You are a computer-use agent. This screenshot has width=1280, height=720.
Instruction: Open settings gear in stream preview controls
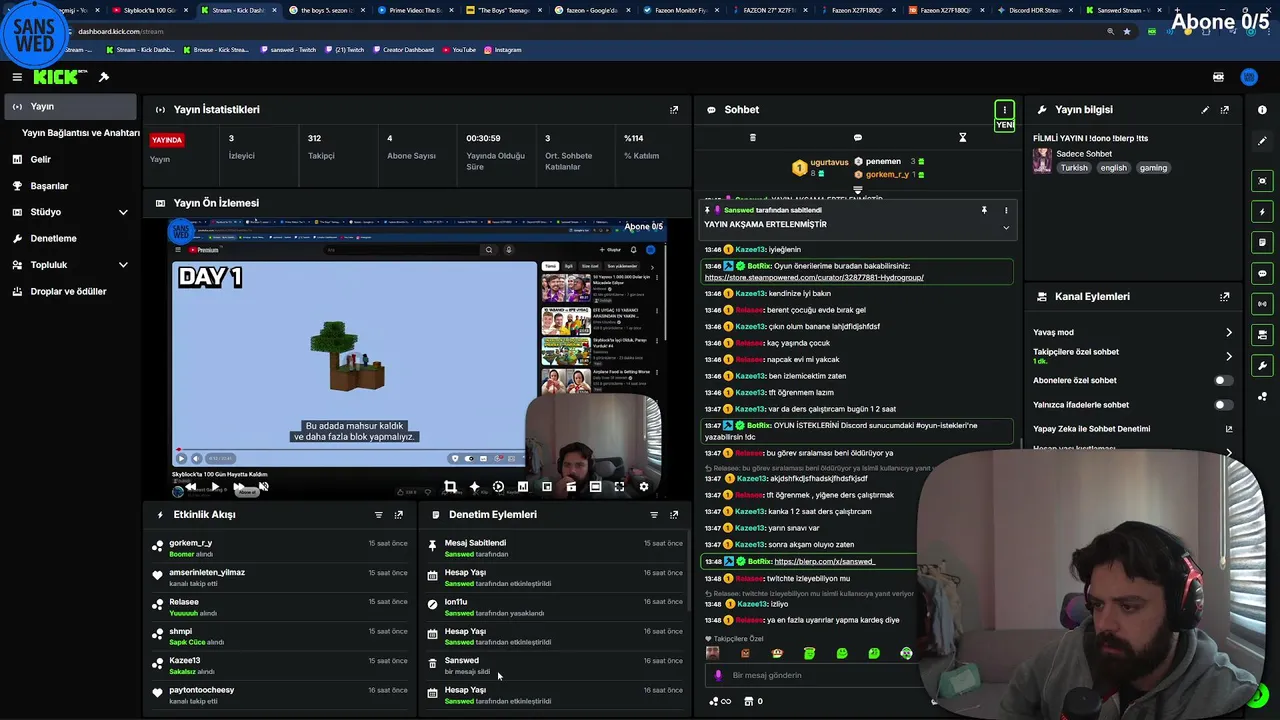[x=643, y=487]
